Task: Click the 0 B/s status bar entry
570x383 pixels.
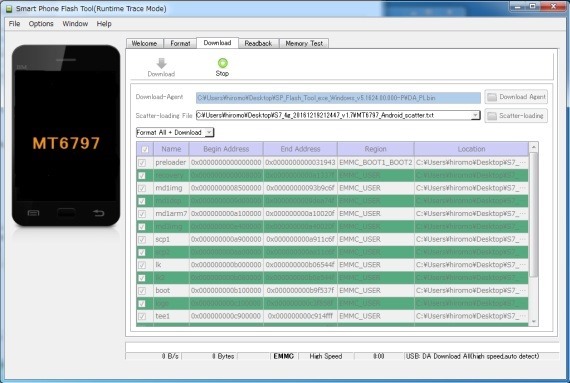Action: click(x=170, y=356)
